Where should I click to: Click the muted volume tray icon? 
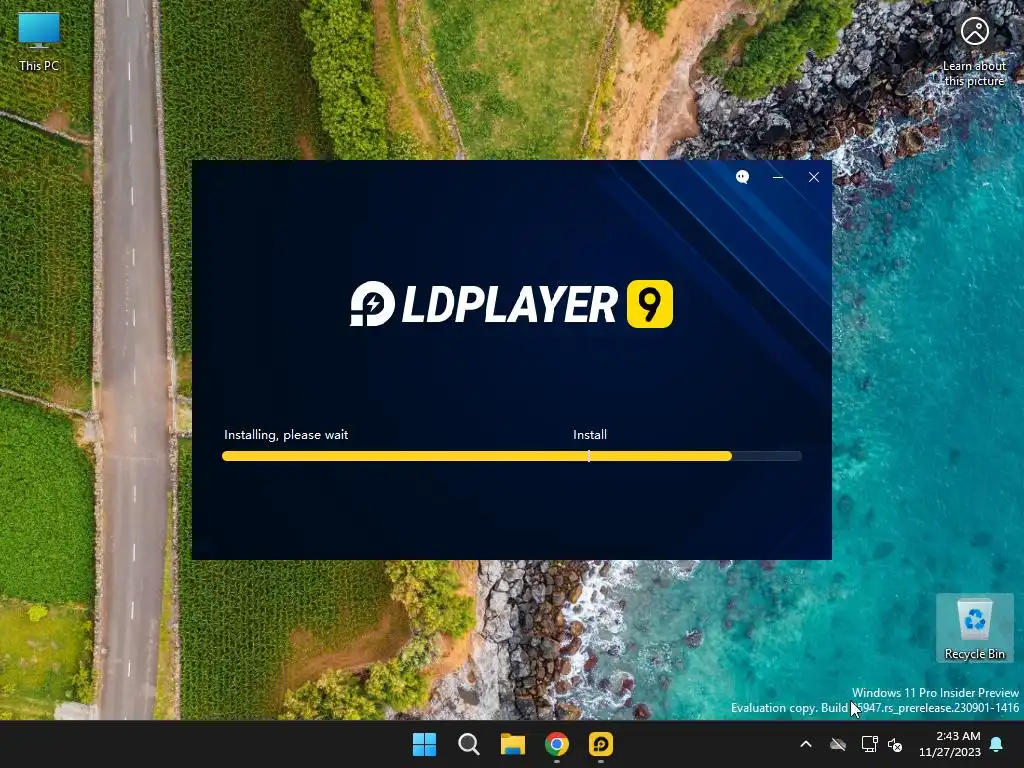tap(895, 744)
